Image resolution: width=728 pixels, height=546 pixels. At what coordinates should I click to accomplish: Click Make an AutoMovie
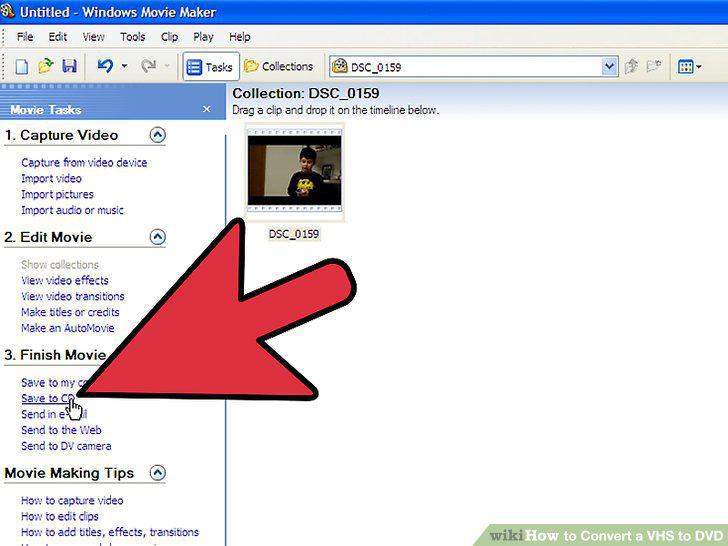coord(67,328)
